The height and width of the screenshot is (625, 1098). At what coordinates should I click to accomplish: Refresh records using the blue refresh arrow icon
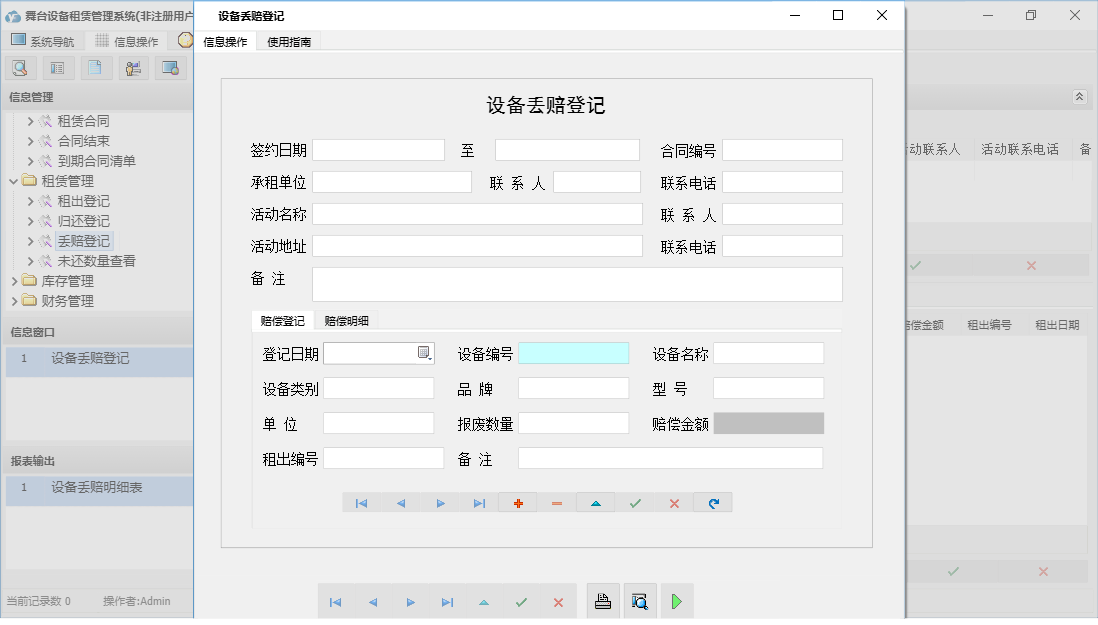click(712, 502)
